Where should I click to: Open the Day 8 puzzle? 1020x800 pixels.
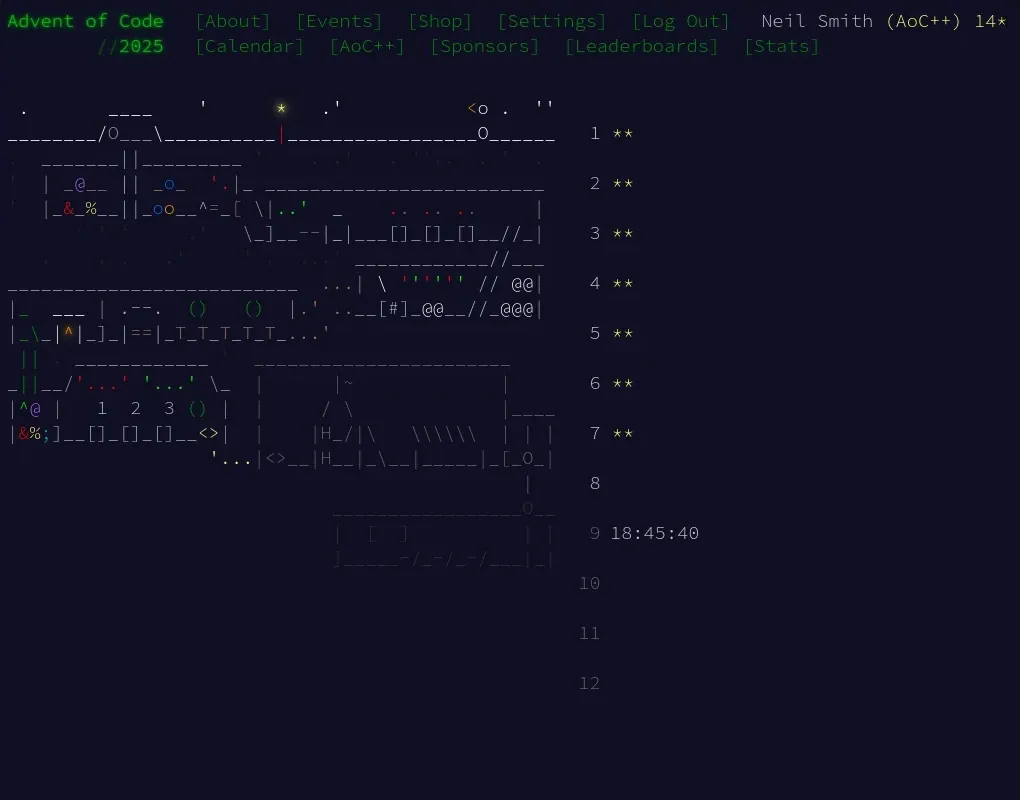click(x=595, y=483)
